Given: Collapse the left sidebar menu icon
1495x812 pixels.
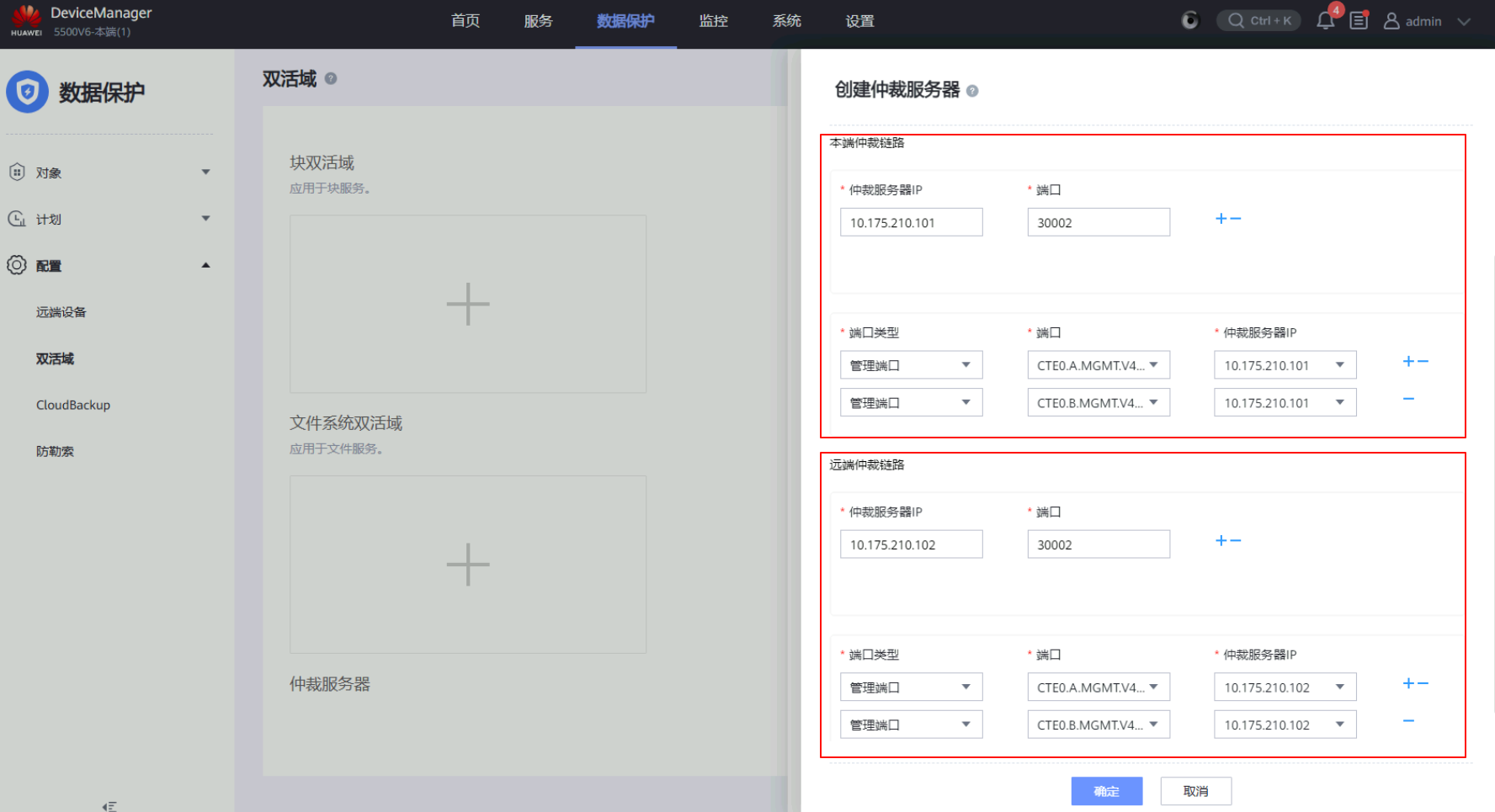Looking at the screenshot, I should (109, 806).
